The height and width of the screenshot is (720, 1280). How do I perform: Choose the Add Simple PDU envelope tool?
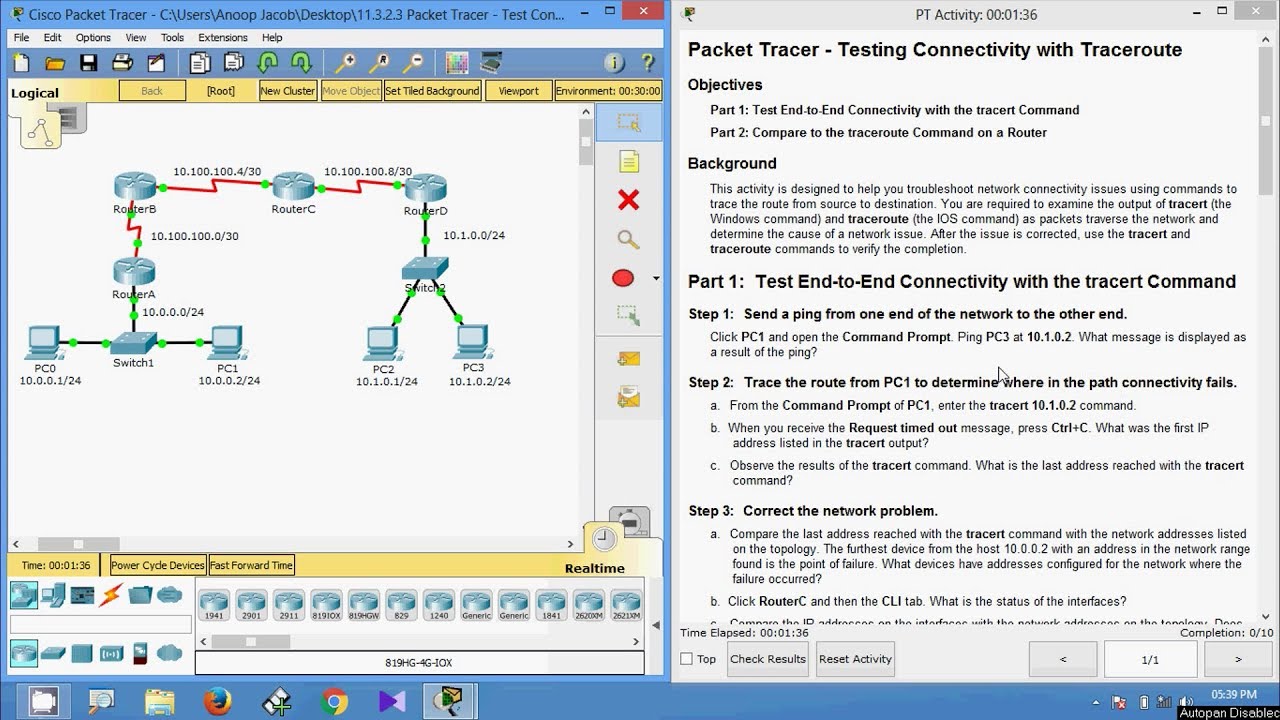click(x=628, y=359)
